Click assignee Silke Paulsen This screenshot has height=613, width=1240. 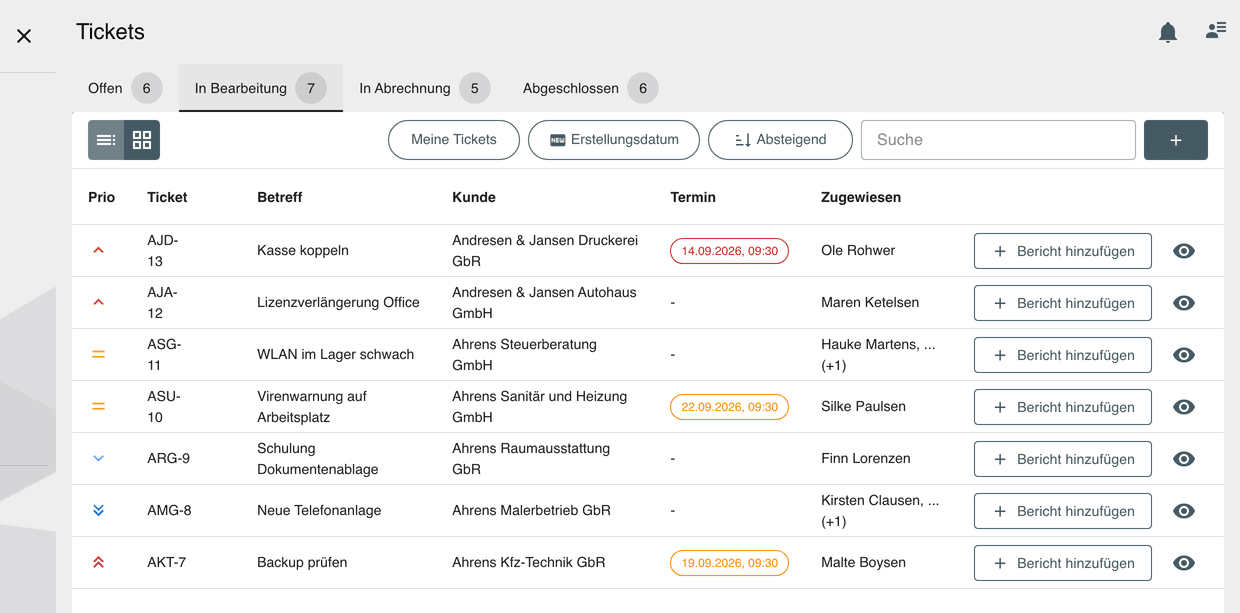[864, 406]
